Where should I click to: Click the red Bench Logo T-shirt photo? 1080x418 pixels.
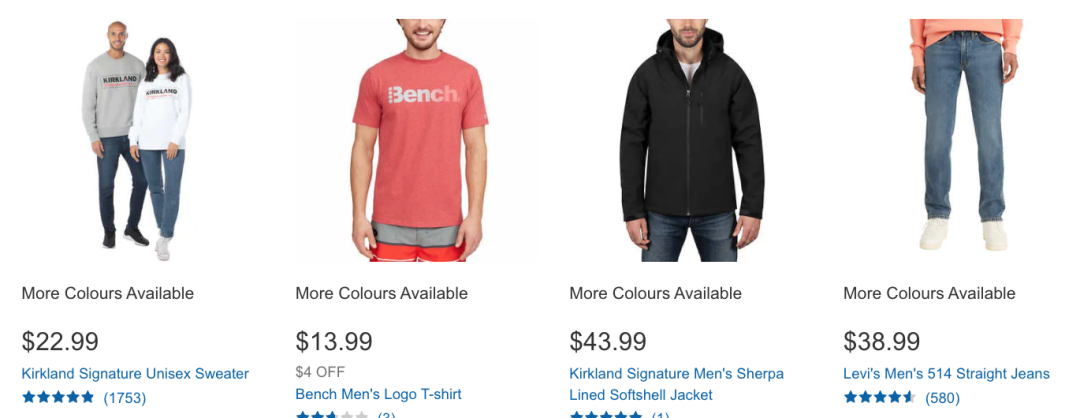coord(415,140)
